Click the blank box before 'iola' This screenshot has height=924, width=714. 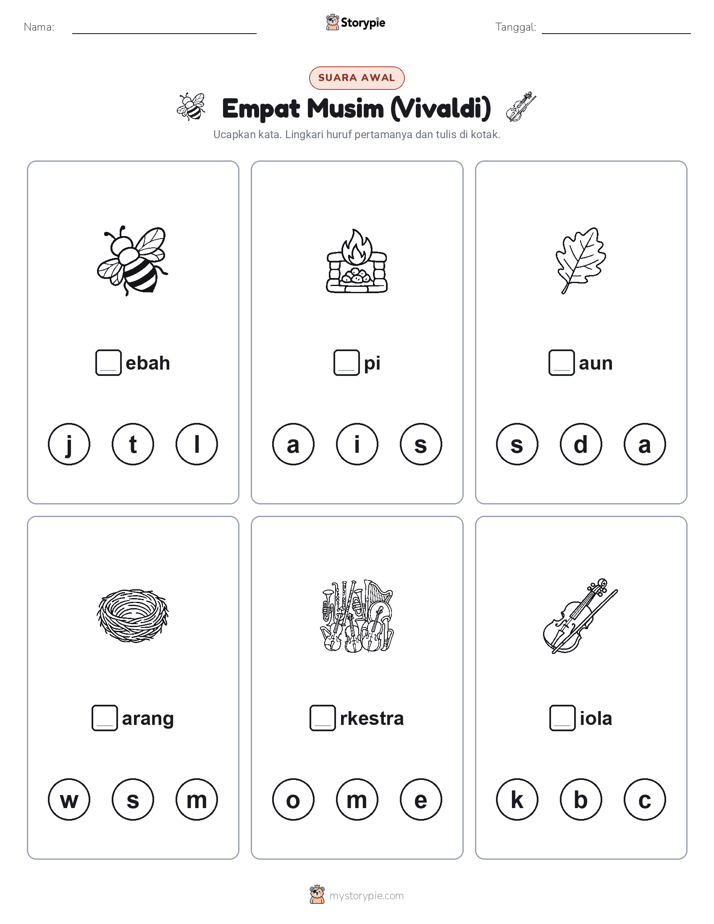coord(562,718)
